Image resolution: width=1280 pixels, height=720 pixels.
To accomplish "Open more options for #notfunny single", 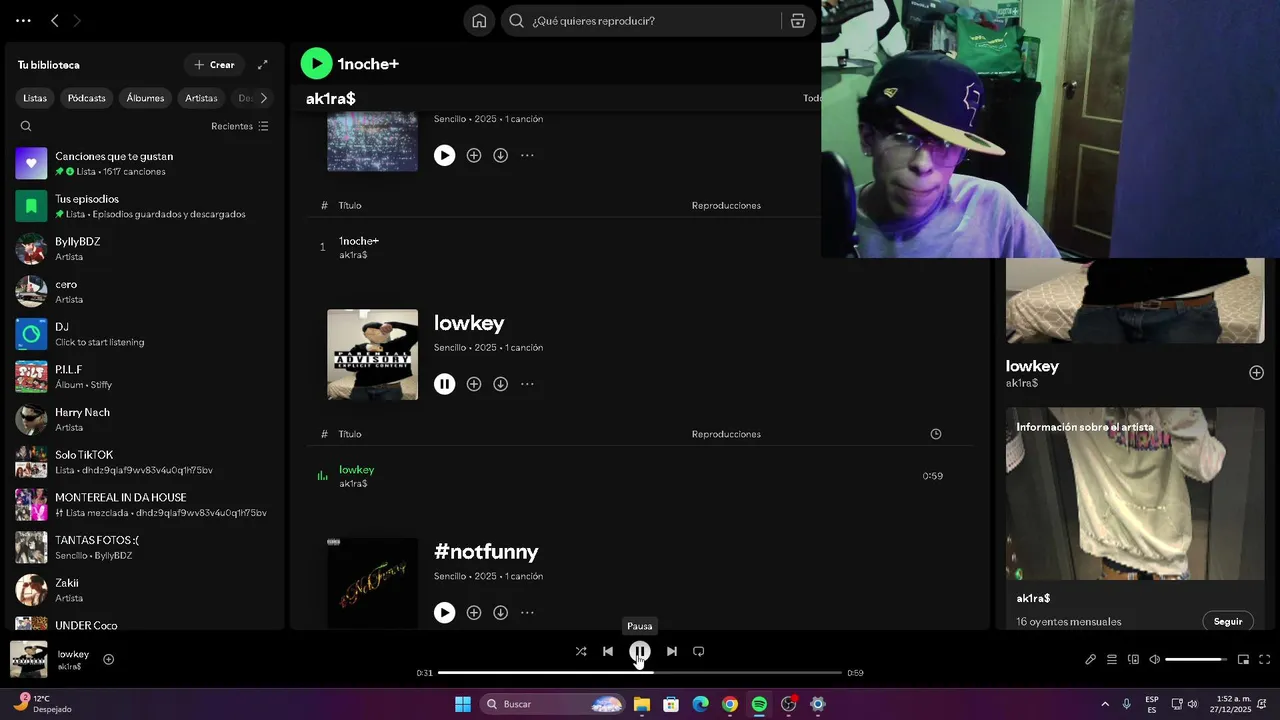I will click(x=527, y=613).
